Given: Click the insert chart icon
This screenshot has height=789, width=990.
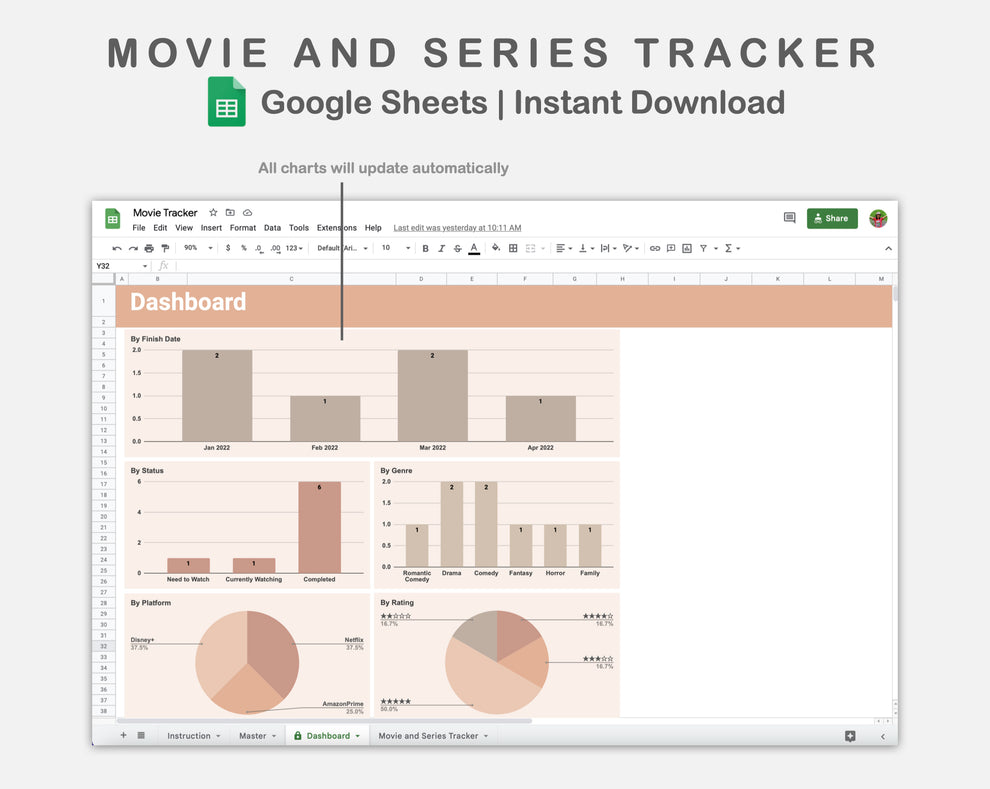Looking at the screenshot, I should 686,248.
